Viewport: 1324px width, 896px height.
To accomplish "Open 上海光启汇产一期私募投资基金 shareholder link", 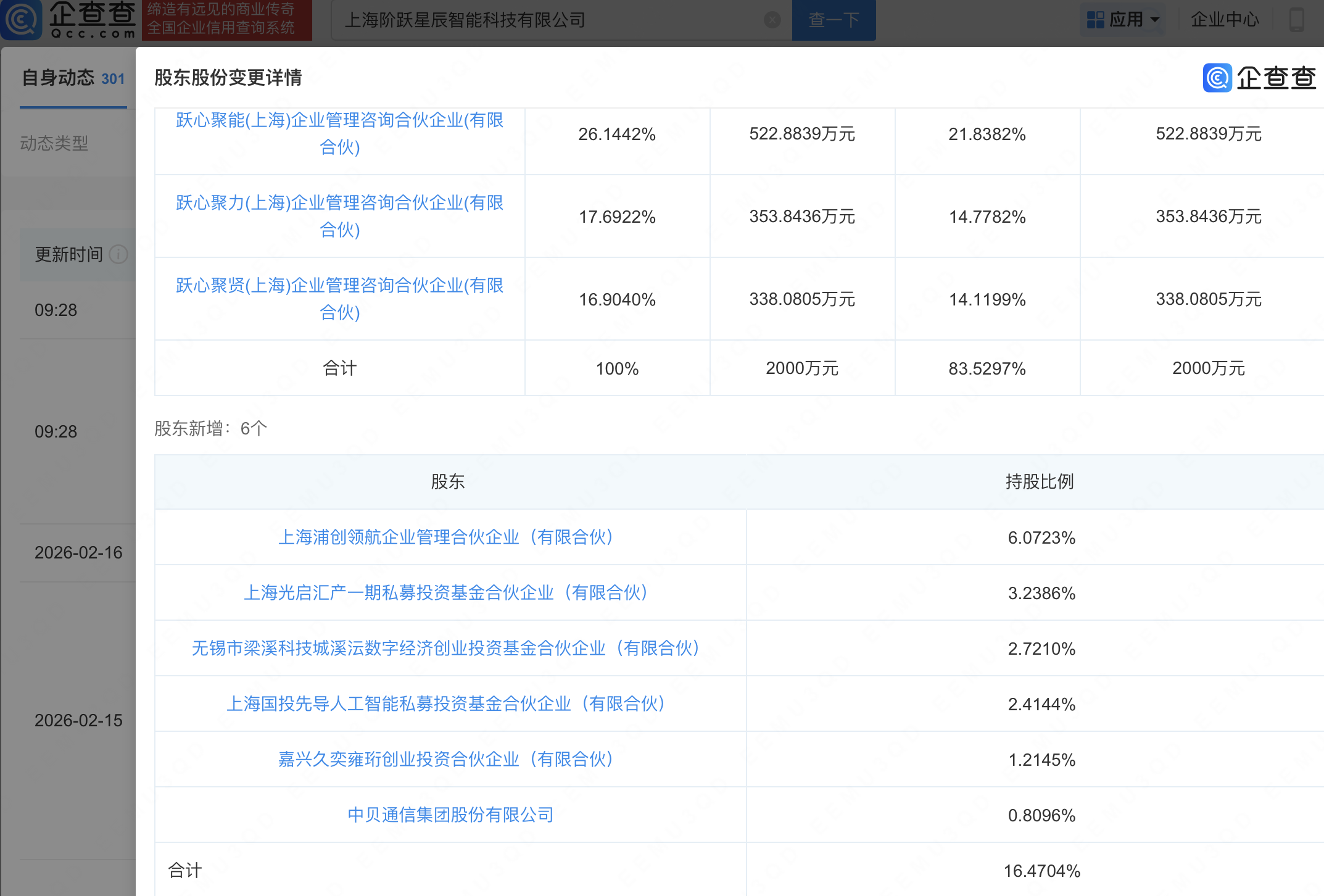I will click(x=447, y=593).
